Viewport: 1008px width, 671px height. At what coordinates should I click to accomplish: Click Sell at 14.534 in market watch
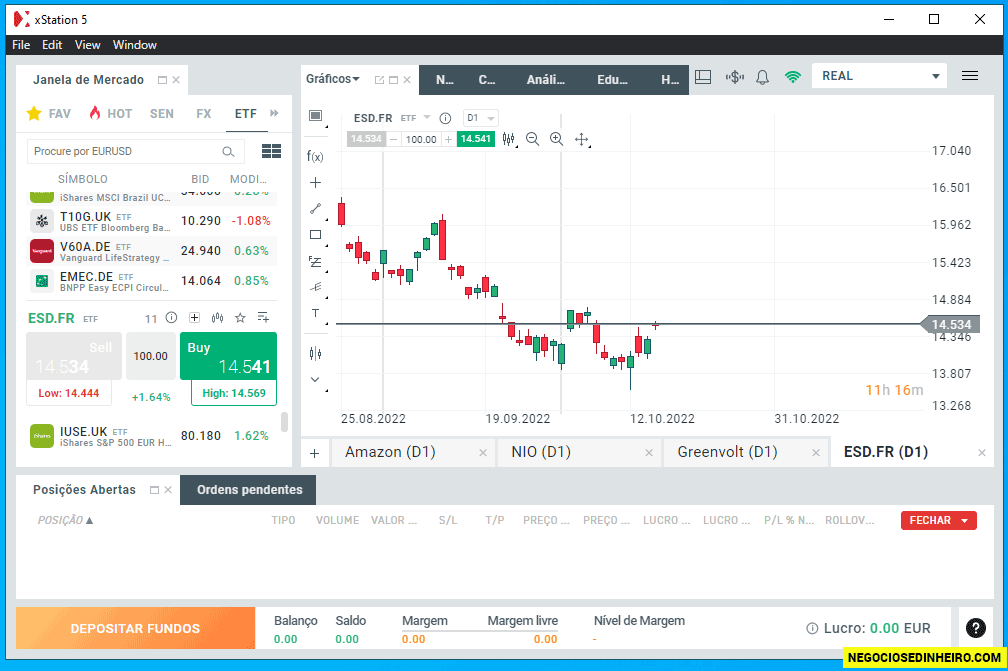pos(74,356)
